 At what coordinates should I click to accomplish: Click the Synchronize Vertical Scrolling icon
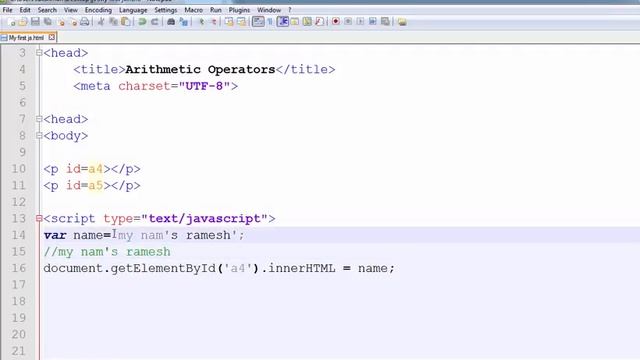tap(229, 22)
